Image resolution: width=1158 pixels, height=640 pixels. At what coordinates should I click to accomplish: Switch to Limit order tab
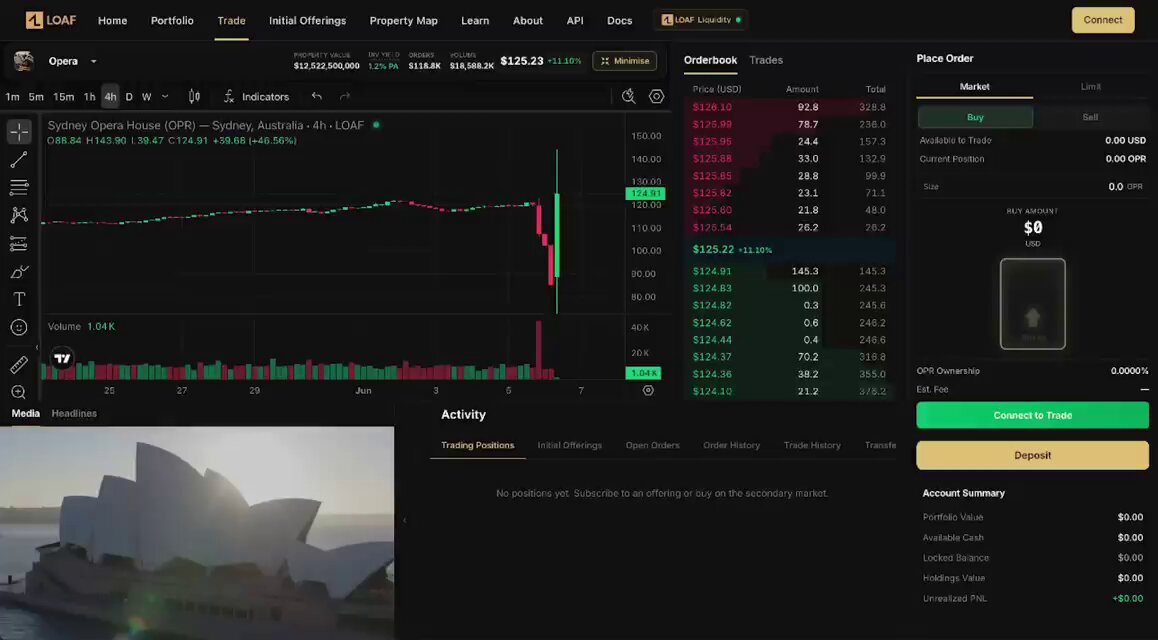pos(1091,87)
